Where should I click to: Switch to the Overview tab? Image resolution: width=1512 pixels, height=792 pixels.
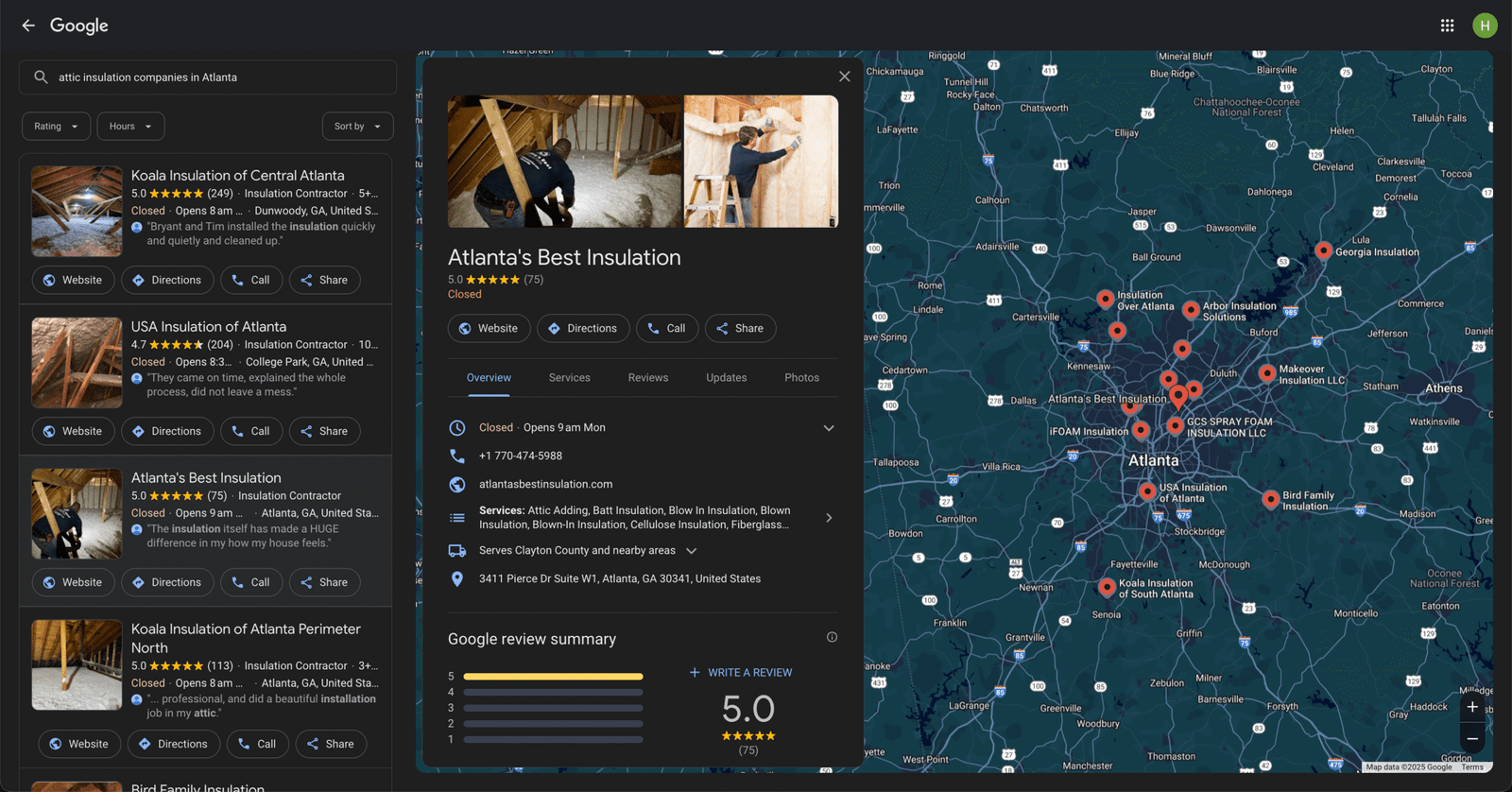click(x=489, y=378)
